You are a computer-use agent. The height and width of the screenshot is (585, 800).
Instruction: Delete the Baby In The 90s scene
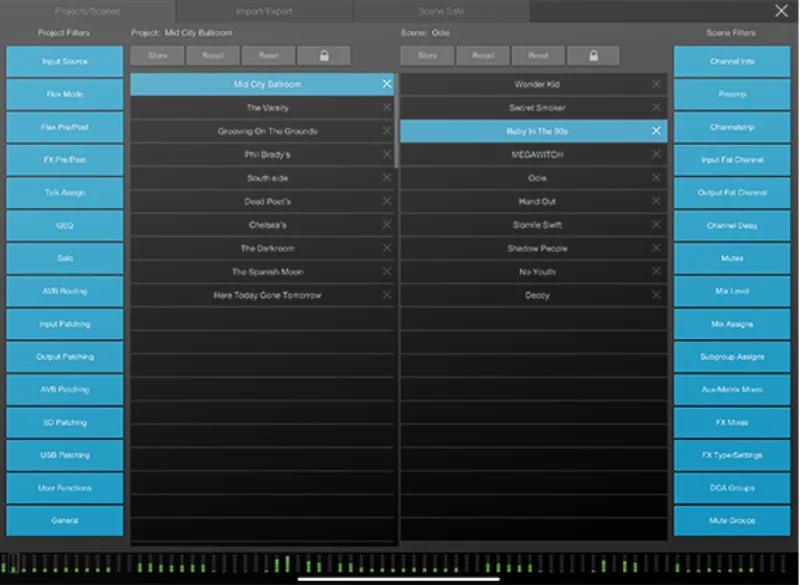tap(656, 131)
